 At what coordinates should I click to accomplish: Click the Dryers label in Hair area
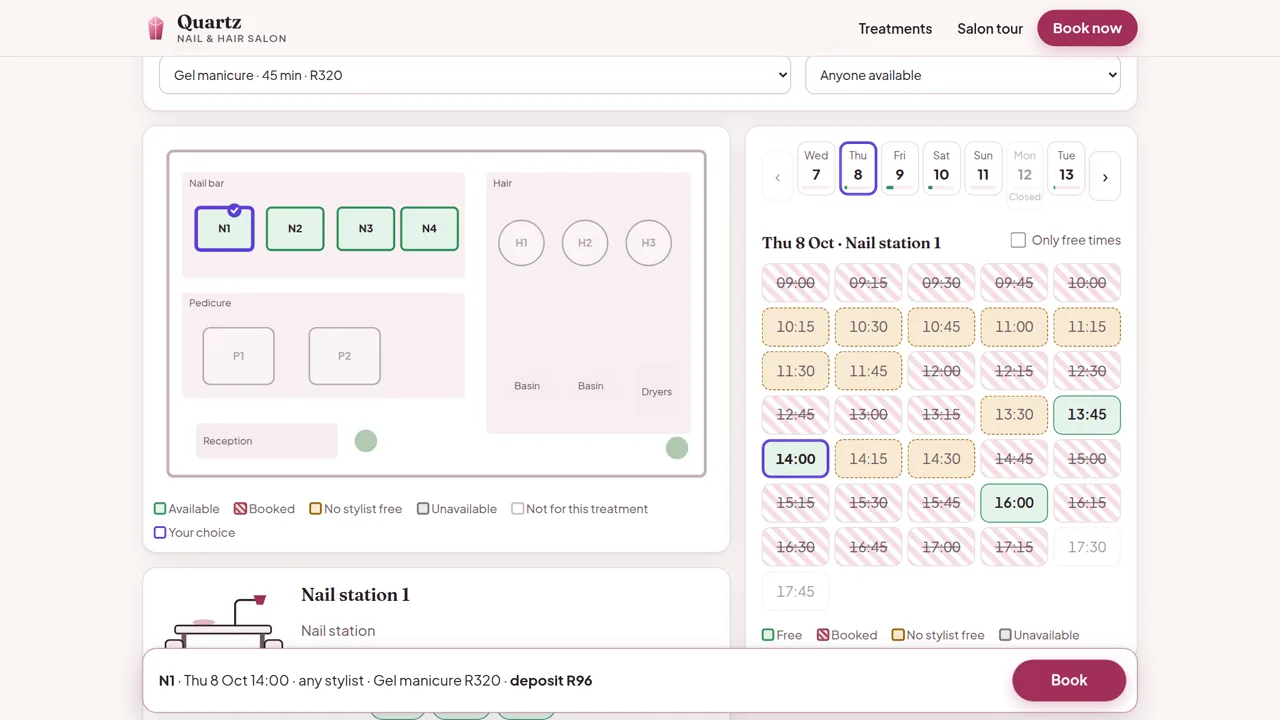(656, 392)
